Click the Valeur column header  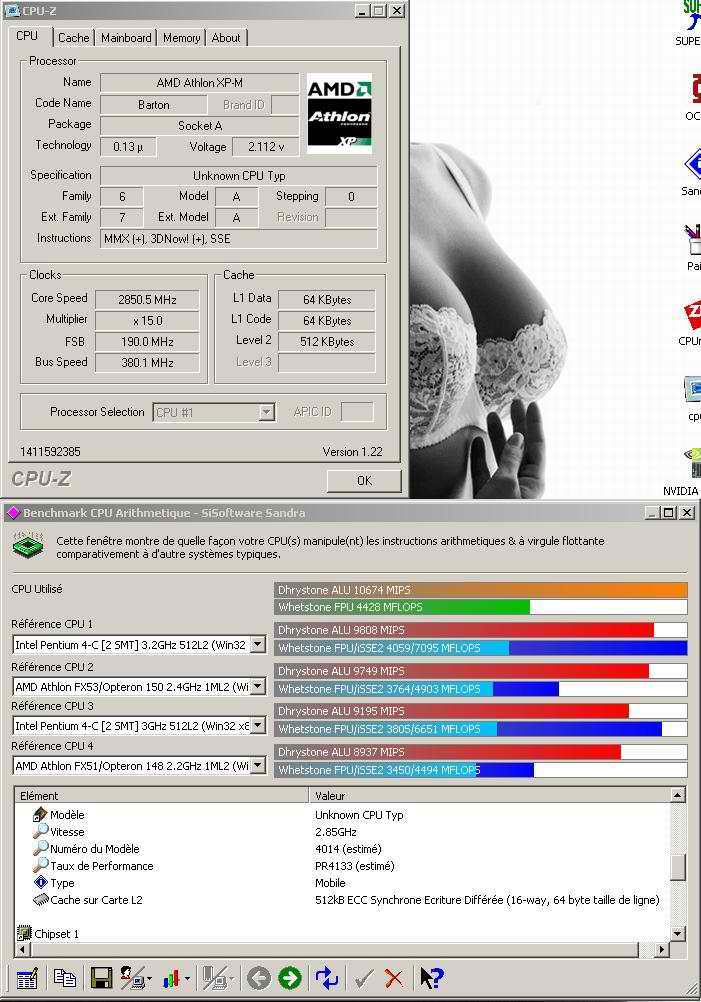coord(490,795)
